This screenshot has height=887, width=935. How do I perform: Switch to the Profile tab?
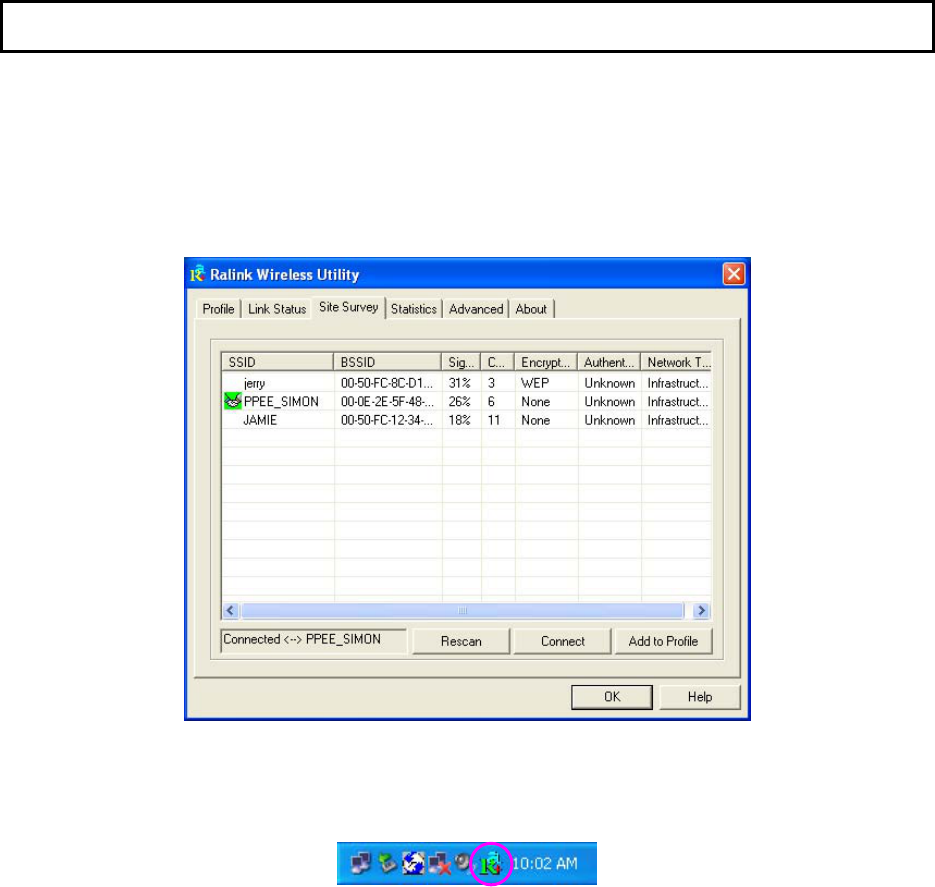218,309
